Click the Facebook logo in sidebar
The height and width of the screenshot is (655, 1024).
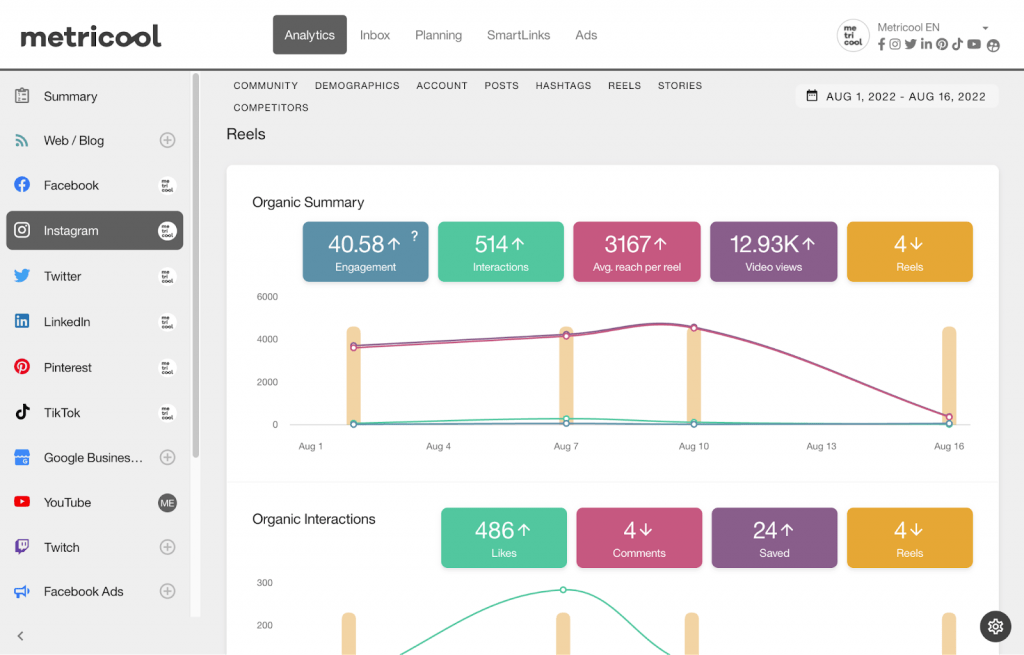pyautogui.click(x=22, y=185)
